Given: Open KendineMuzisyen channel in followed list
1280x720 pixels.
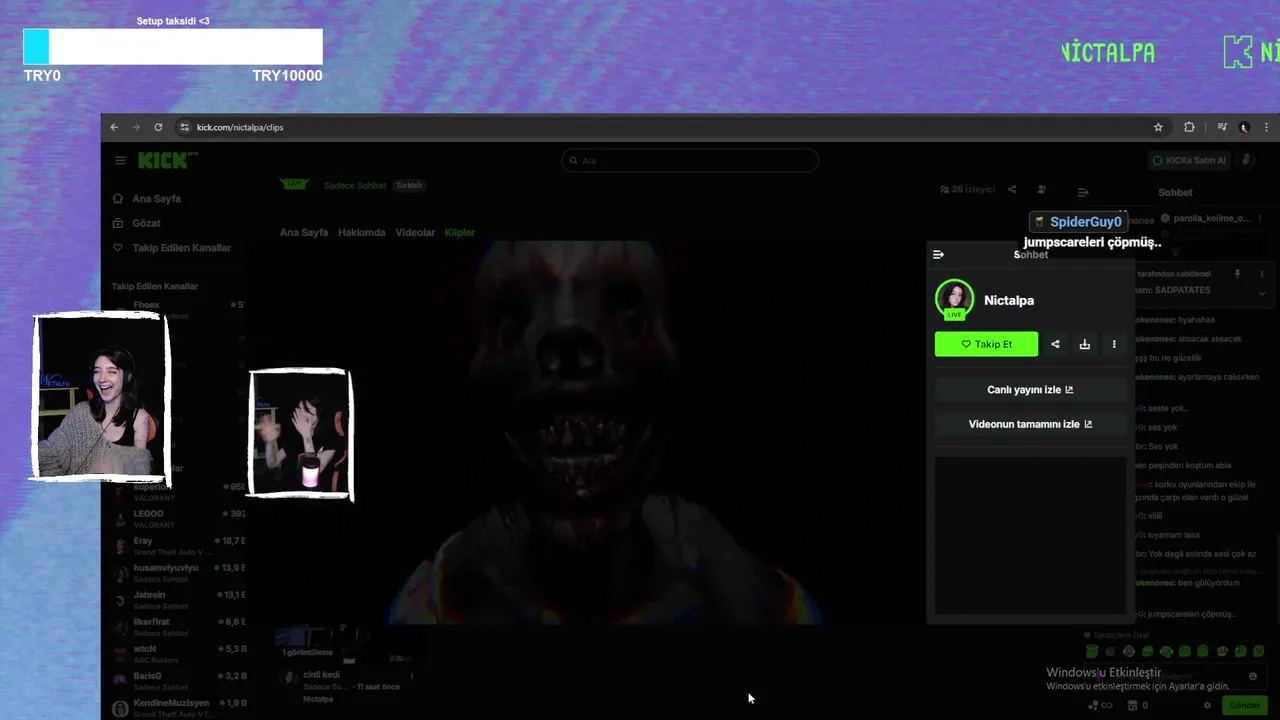Looking at the screenshot, I should [x=178, y=707].
